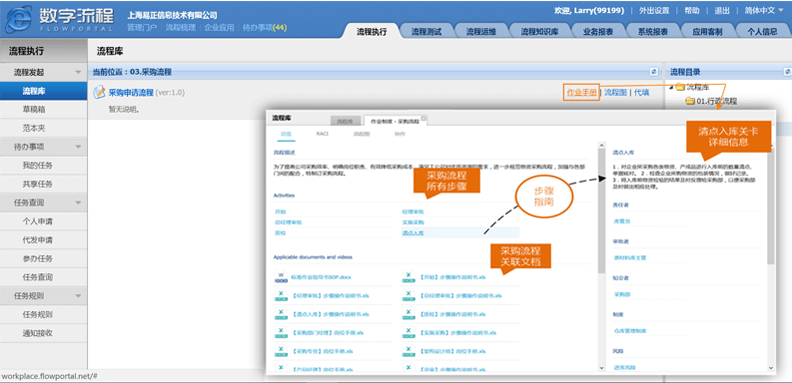Select the 清点入库 activity link

413,233
